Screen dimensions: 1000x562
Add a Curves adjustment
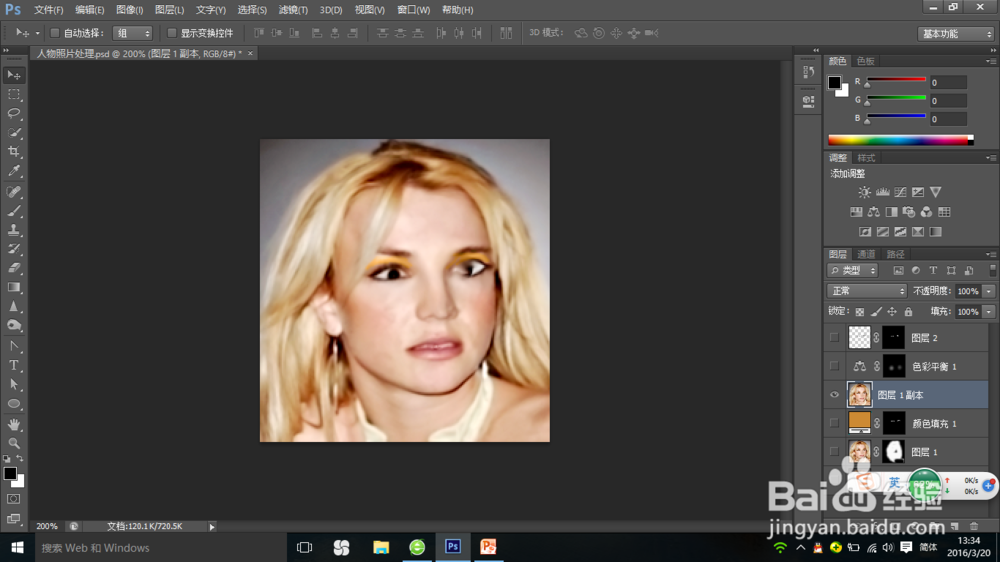[x=900, y=192]
